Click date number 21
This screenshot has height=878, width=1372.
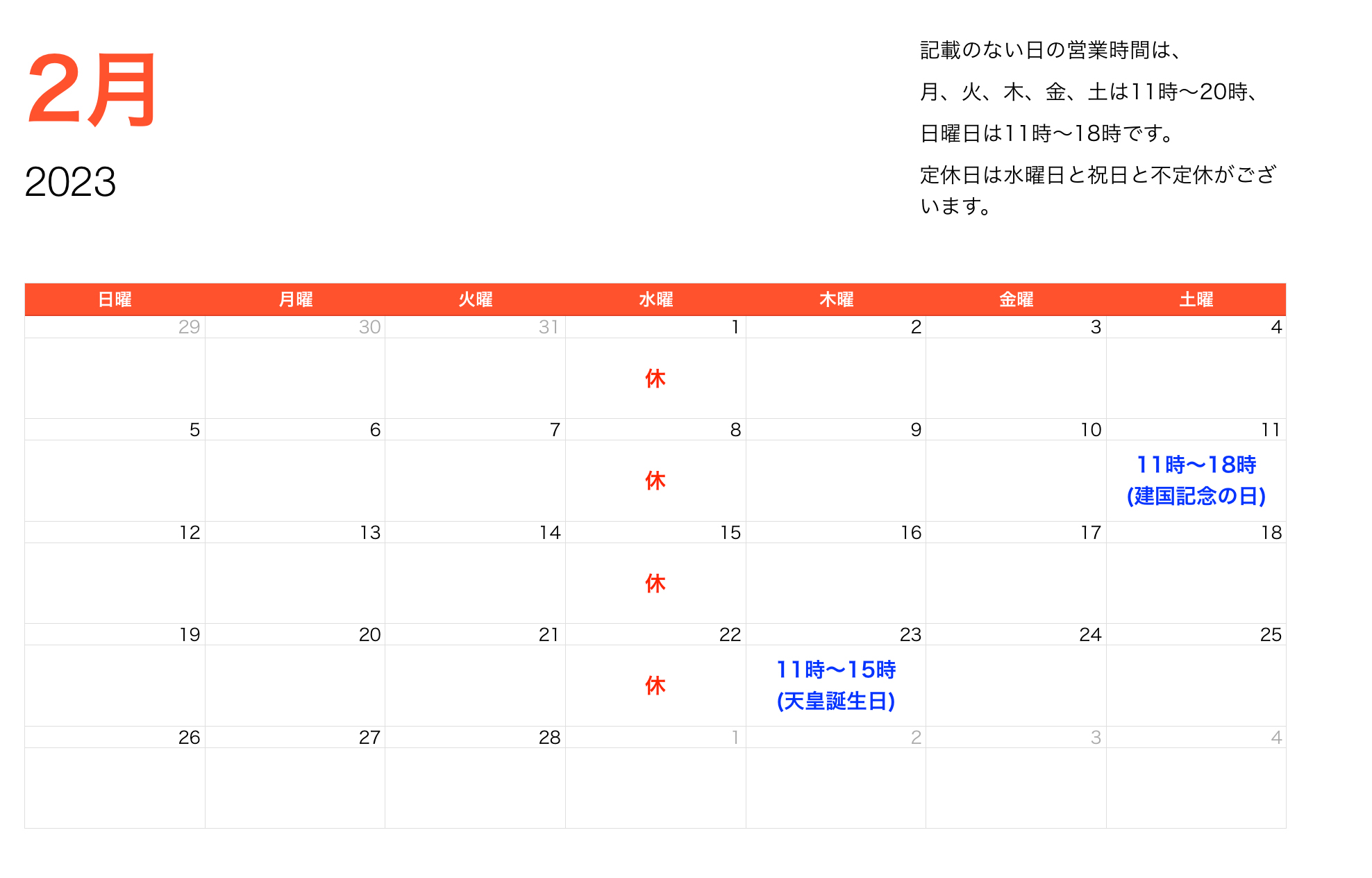click(549, 635)
